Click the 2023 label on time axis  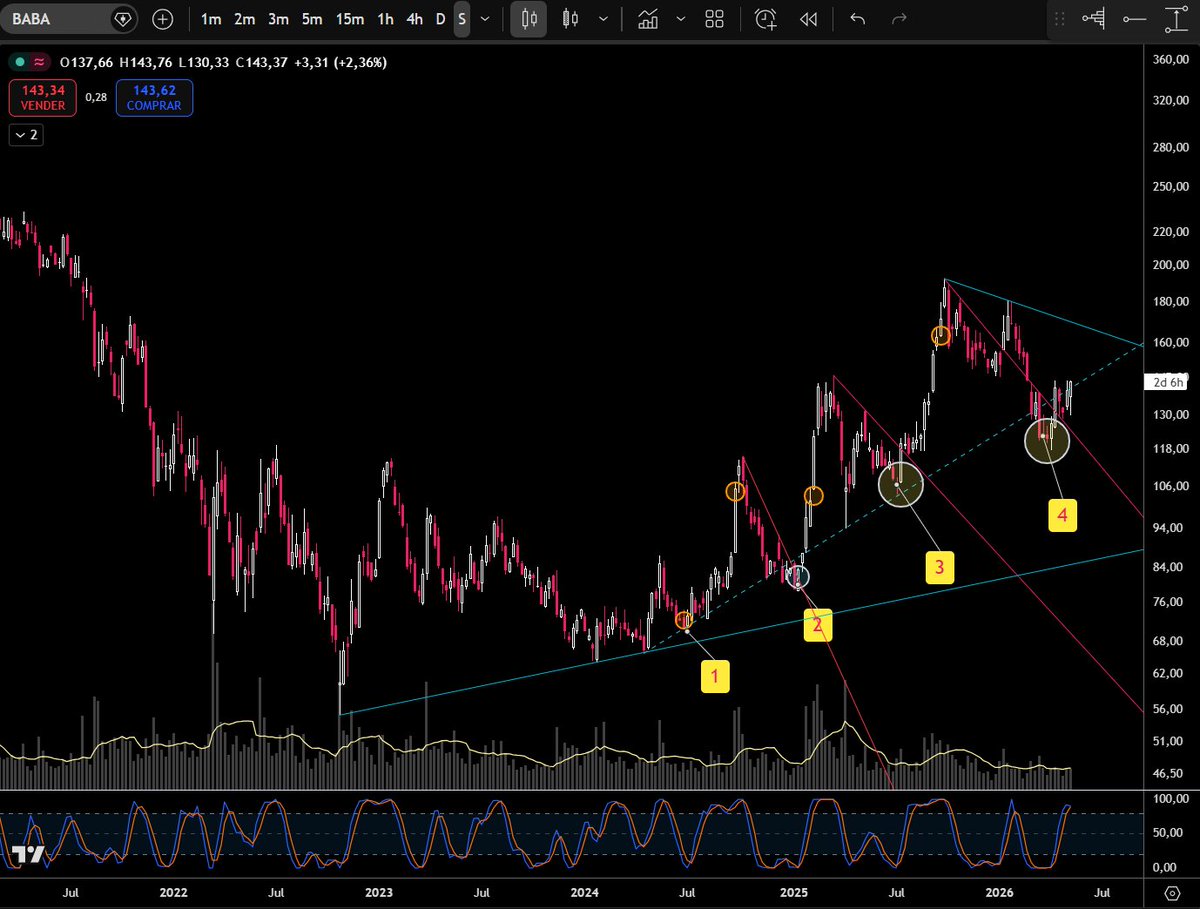point(379,891)
